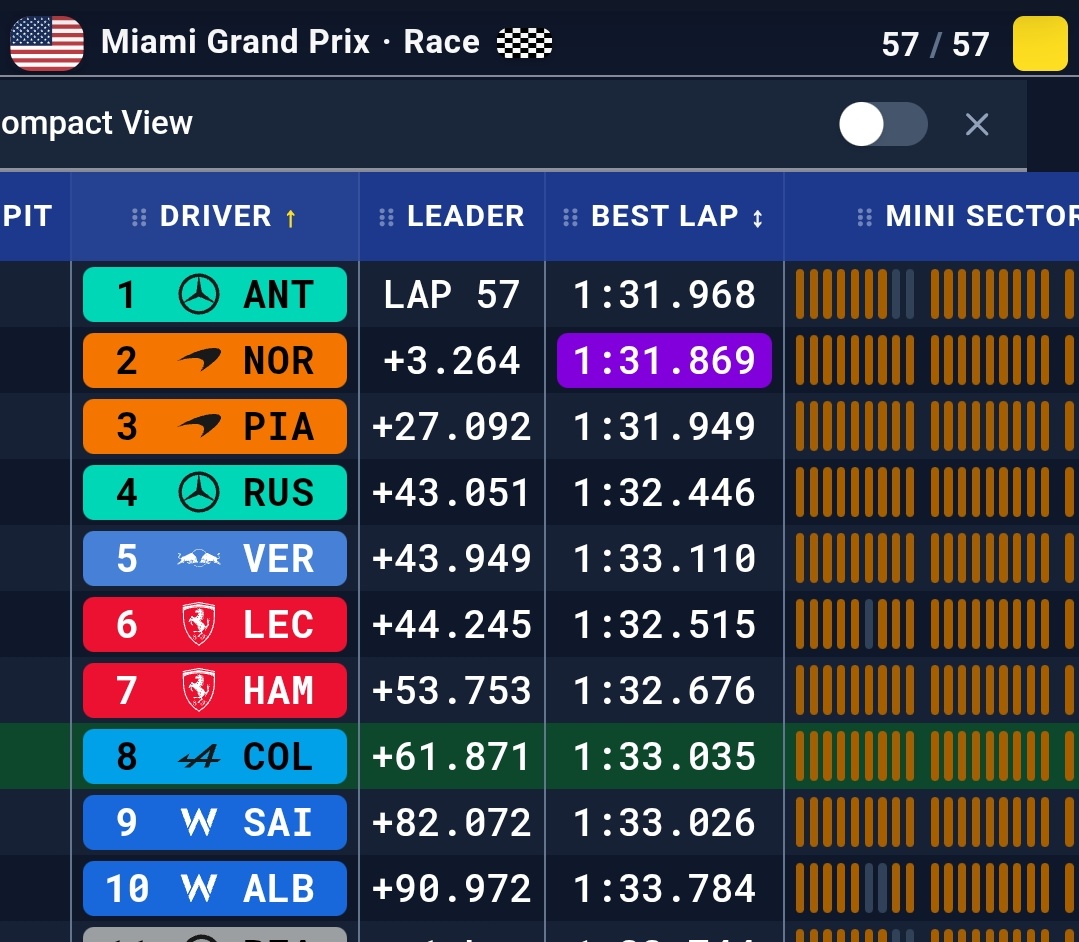The height and width of the screenshot is (942, 1079).
Task: Click the gap value +90.972
Action: pyautogui.click(x=451, y=889)
